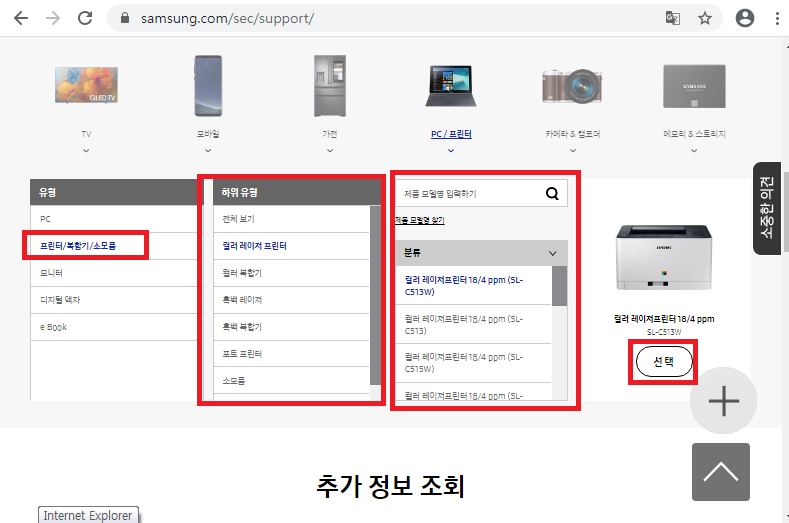This screenshot has height=523, width=789.
Task: Click the round plus floating button
Action: pyautogui.click(x=723, y=401)
